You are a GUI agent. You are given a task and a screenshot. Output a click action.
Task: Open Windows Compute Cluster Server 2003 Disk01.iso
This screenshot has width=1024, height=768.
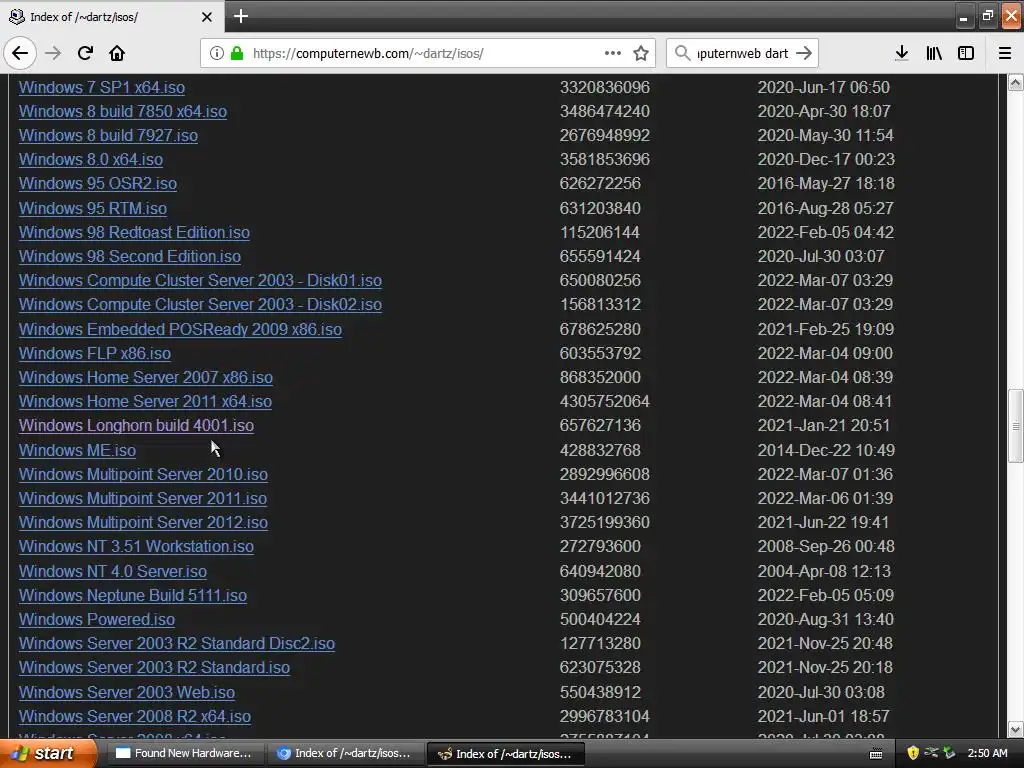click(200, 280)
